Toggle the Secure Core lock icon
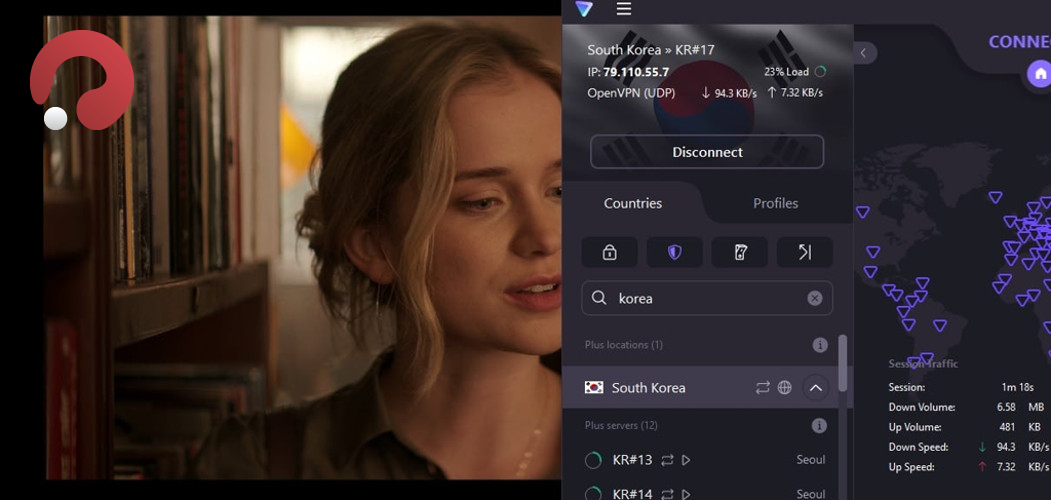Image resolution: width=1051 pixels, height=500 pixels. pyautogui.click(x=609, y=253)
